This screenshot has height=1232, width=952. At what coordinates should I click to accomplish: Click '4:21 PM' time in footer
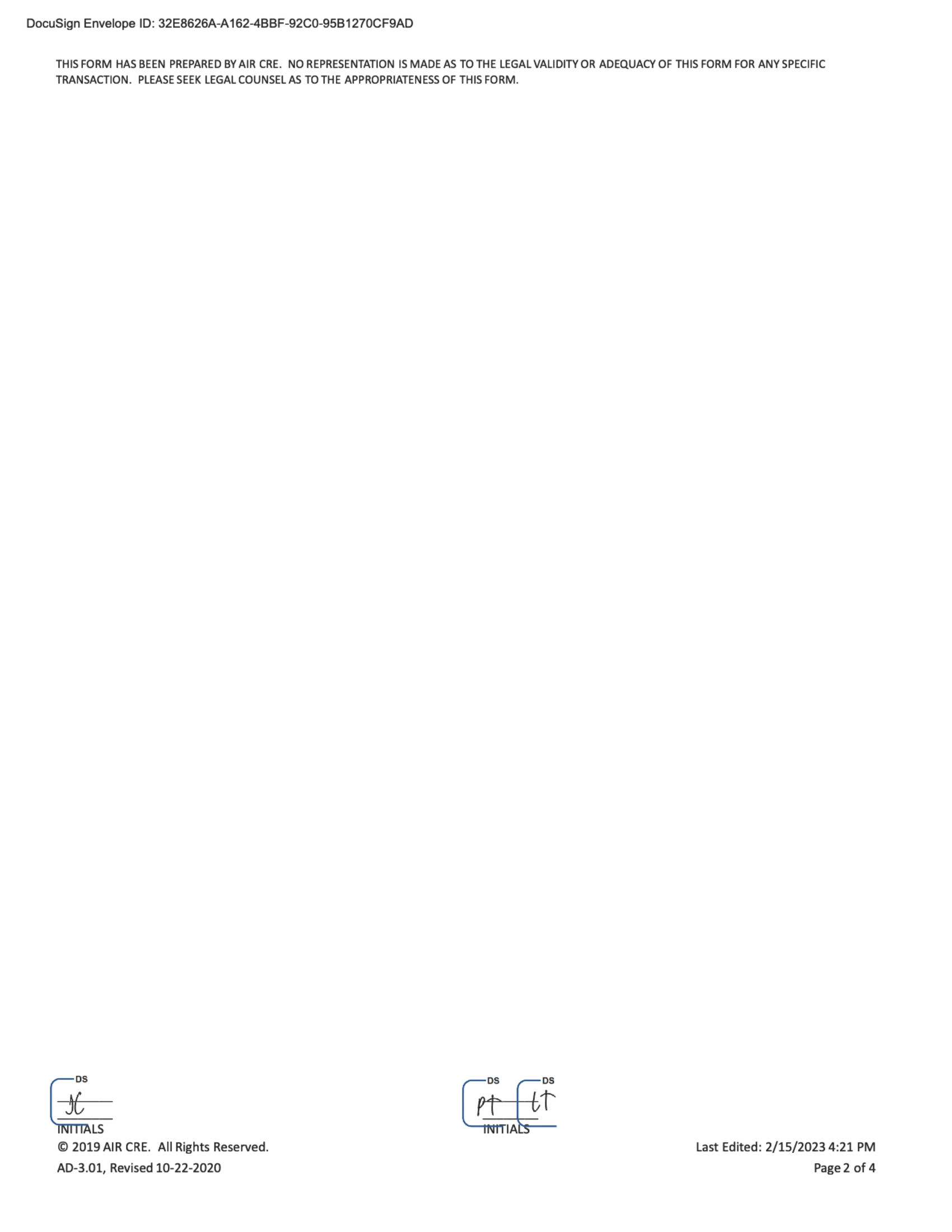click(x=852, y=1147)
